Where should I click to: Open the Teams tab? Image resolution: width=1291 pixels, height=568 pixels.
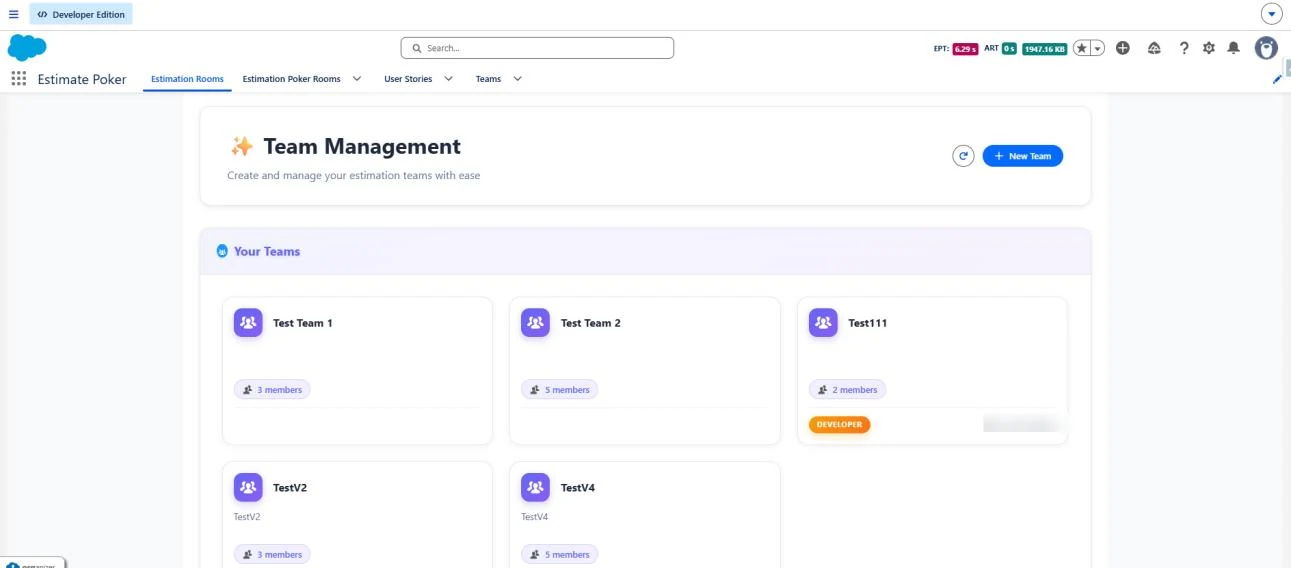tap(488, 79)
